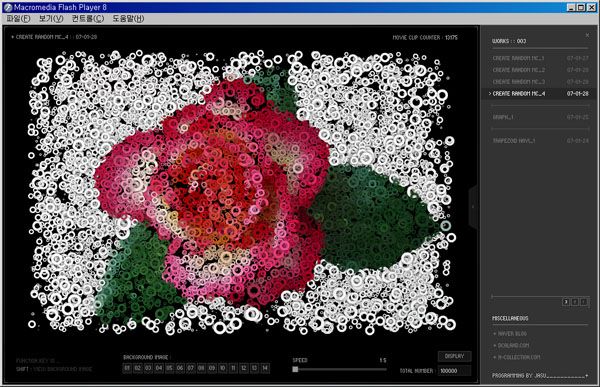Click the second page icon in works pager
This screenshot has height=387, width=600.
click(x=575, y=302)
